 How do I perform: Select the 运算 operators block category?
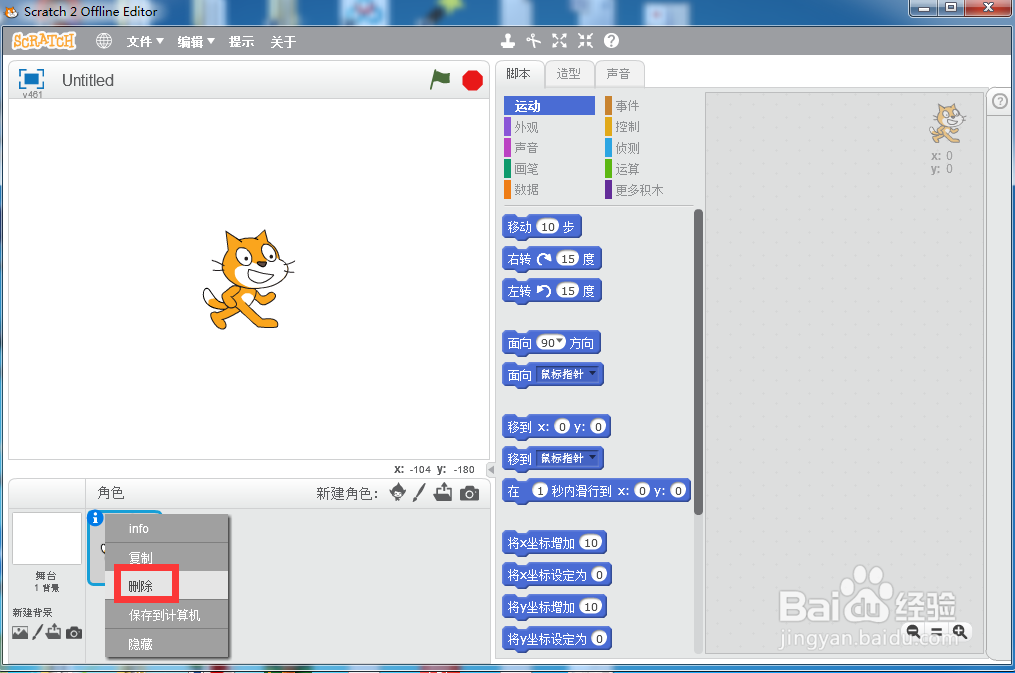(x=649, y=168)
